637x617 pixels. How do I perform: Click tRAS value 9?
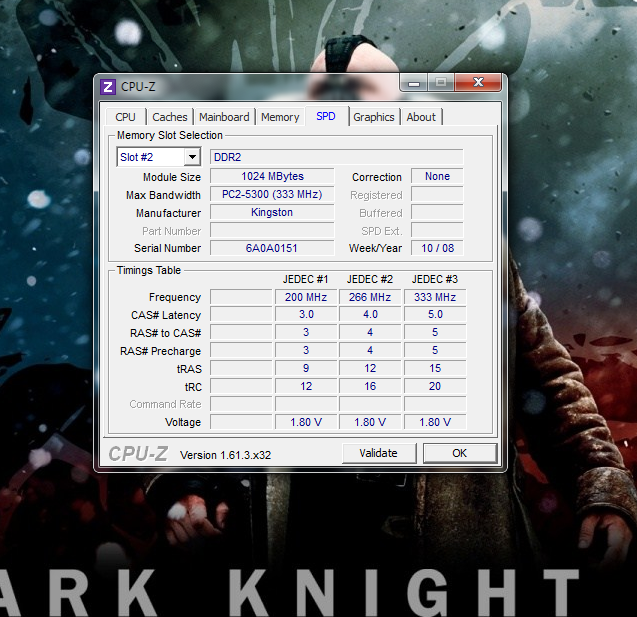point(306,368)
